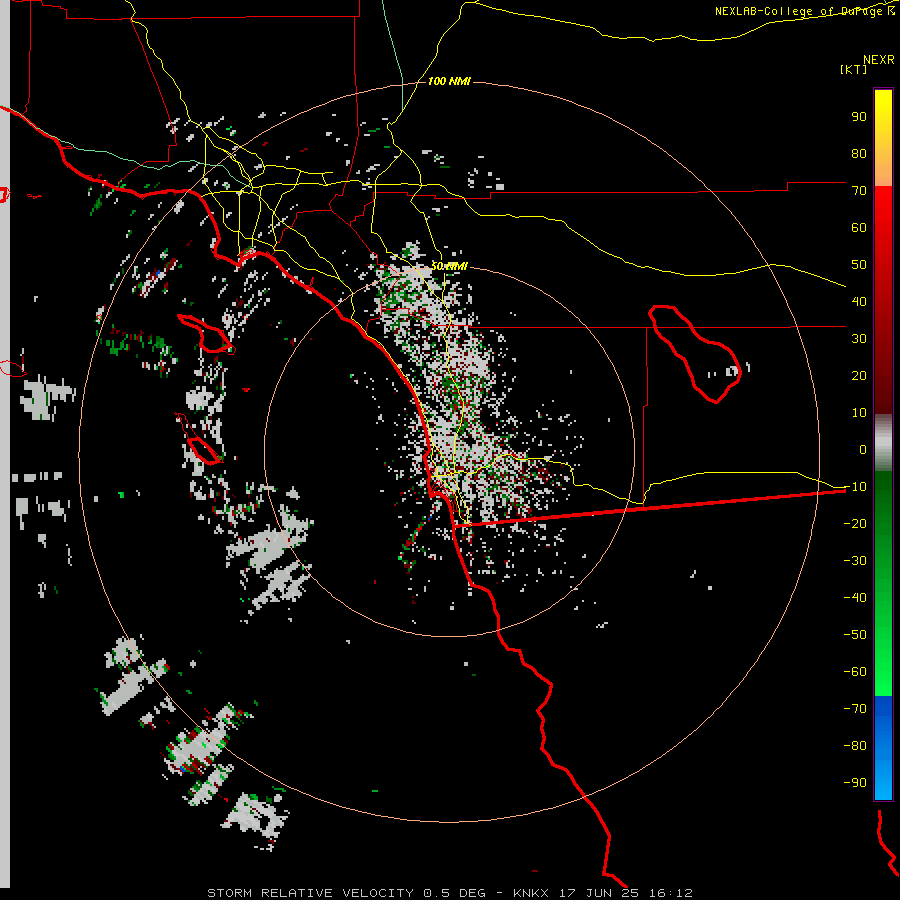Viewport: 900px width, 900px height.
Task: Click the -60 knot scale value
Action: pyautogui.click(x=855, y=672)
